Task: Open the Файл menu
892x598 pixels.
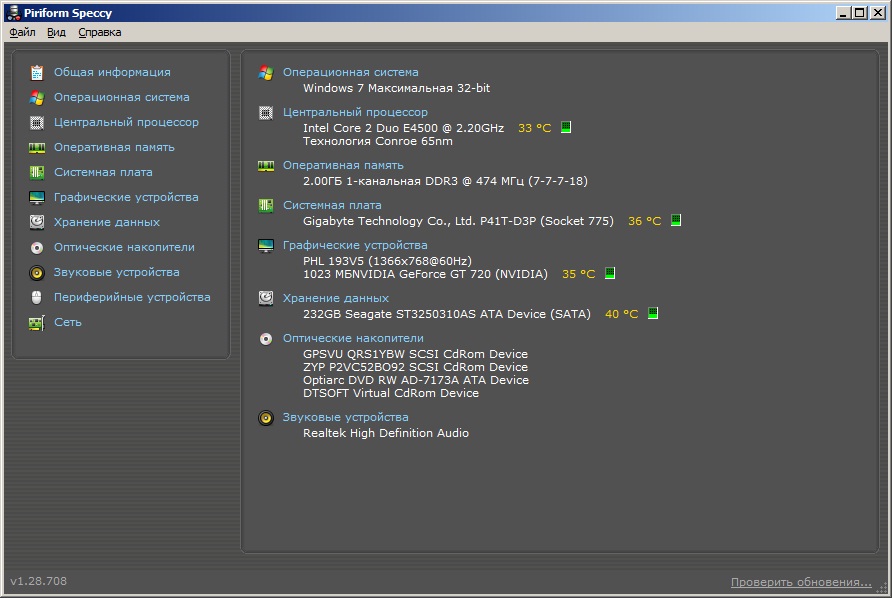Action: pos(22,32)
